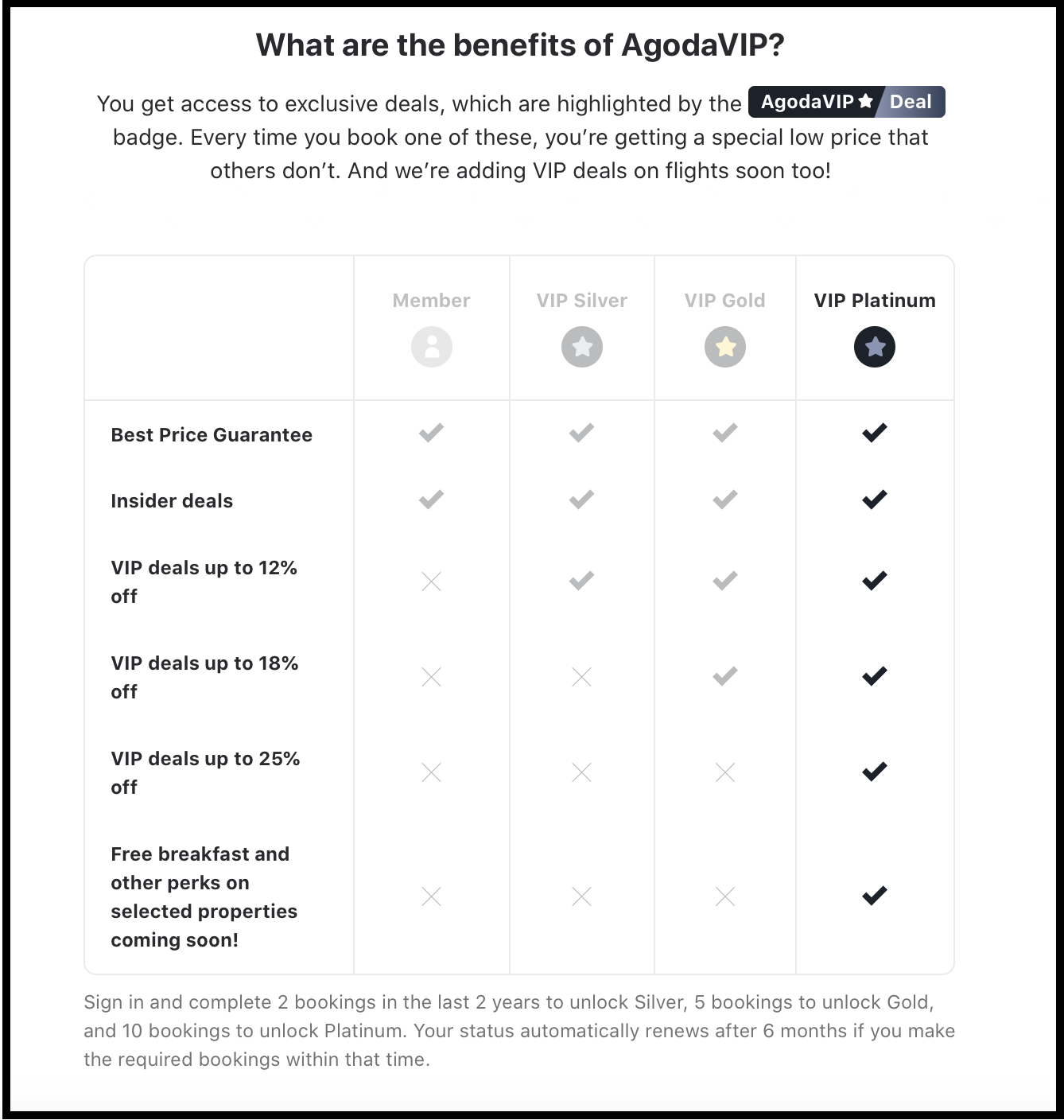This screenshot has width=1064, height=1120.
Task: Click Gold checkmark for 18% off deals
Action: [725, 676]
